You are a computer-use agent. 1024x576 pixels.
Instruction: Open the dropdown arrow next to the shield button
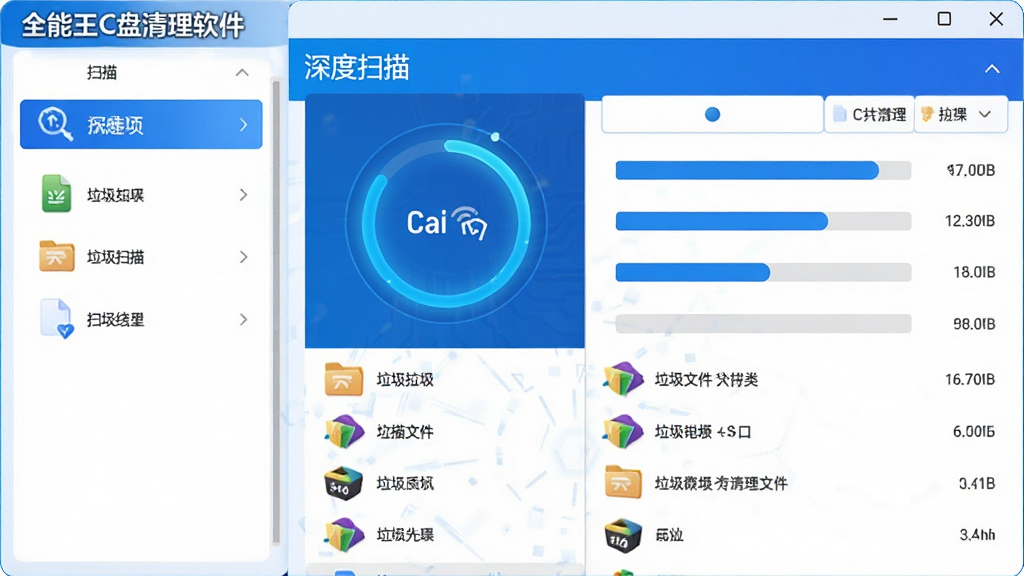coord(985,114)
